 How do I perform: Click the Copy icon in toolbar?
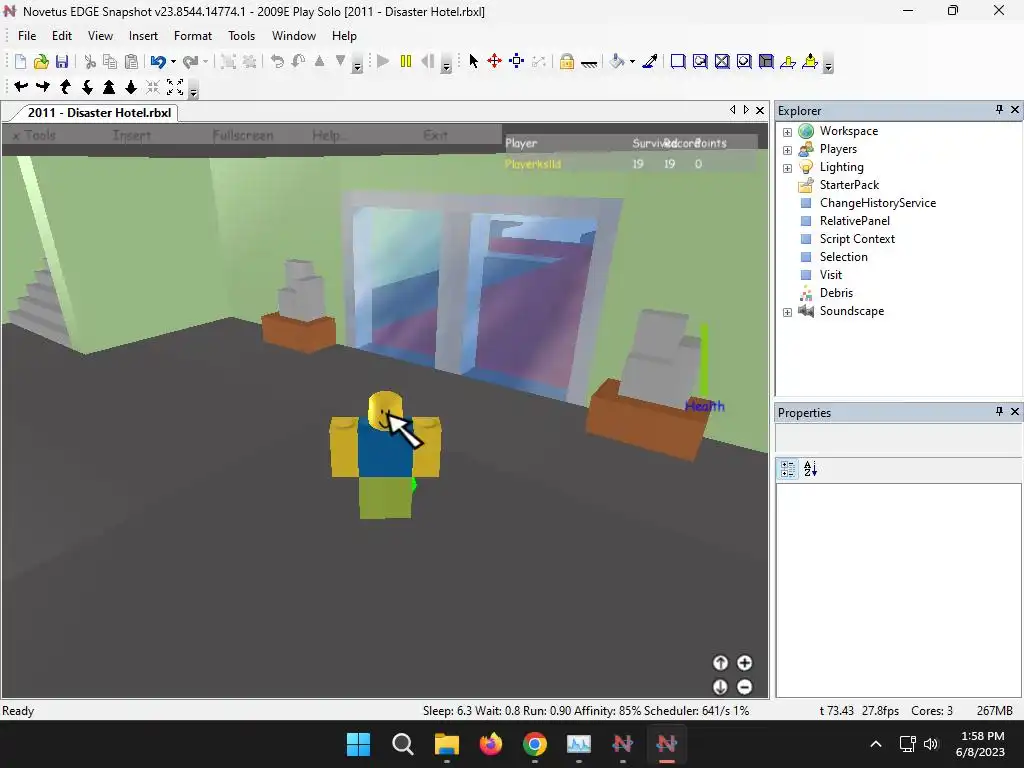click(x=110, y=61)
